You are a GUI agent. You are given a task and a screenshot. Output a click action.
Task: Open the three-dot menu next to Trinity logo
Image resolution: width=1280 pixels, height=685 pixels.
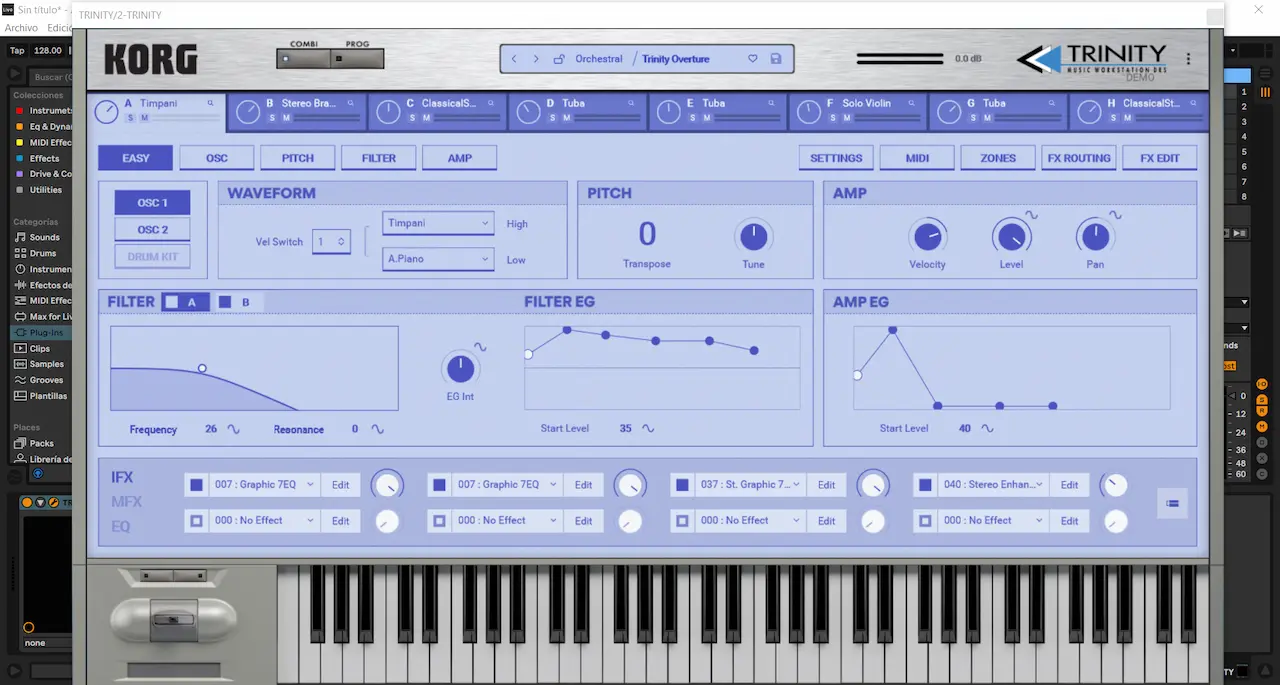point(1188,59)
